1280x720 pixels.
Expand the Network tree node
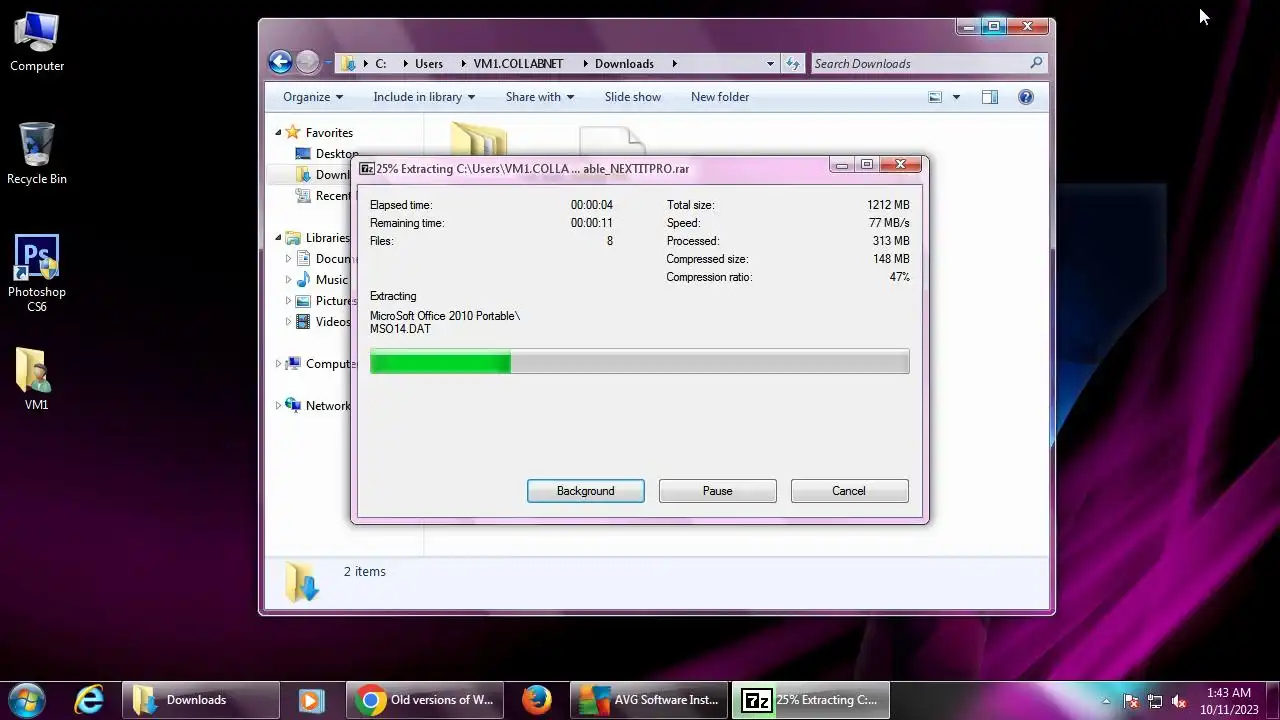pos(279,406)
